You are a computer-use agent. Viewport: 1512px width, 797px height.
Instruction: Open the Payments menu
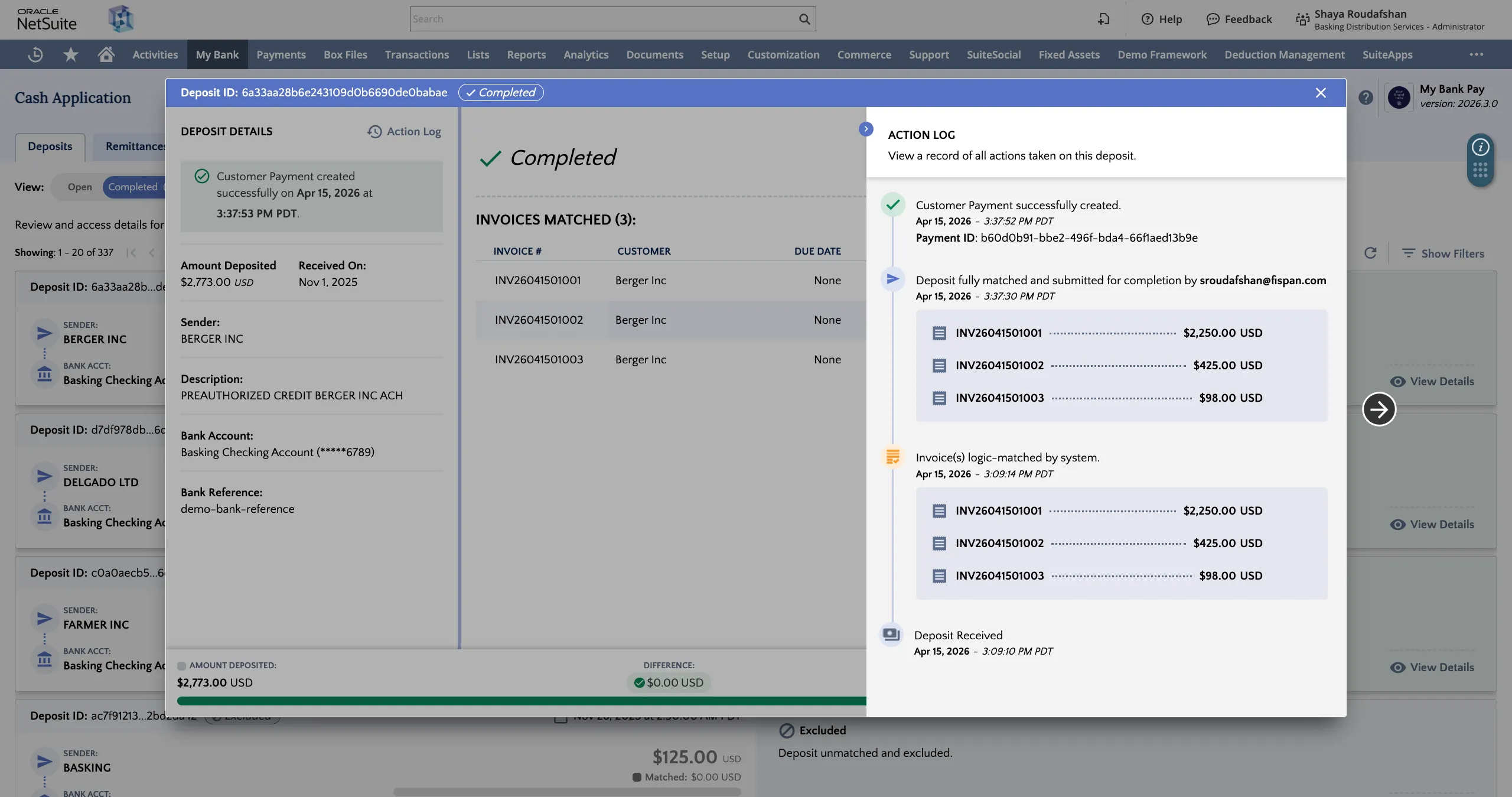coord(281,54)
